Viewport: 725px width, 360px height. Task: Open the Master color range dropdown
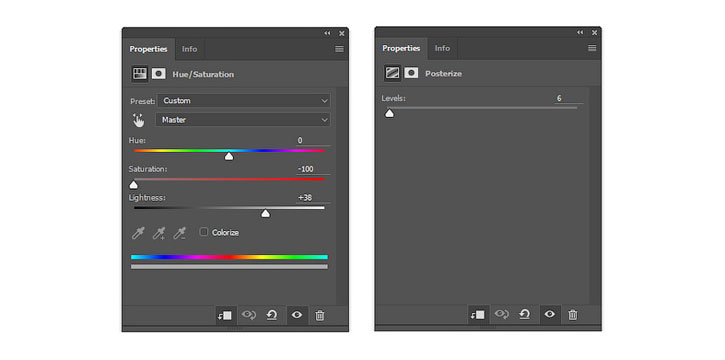pyautogui.click(x=244, y=120)
